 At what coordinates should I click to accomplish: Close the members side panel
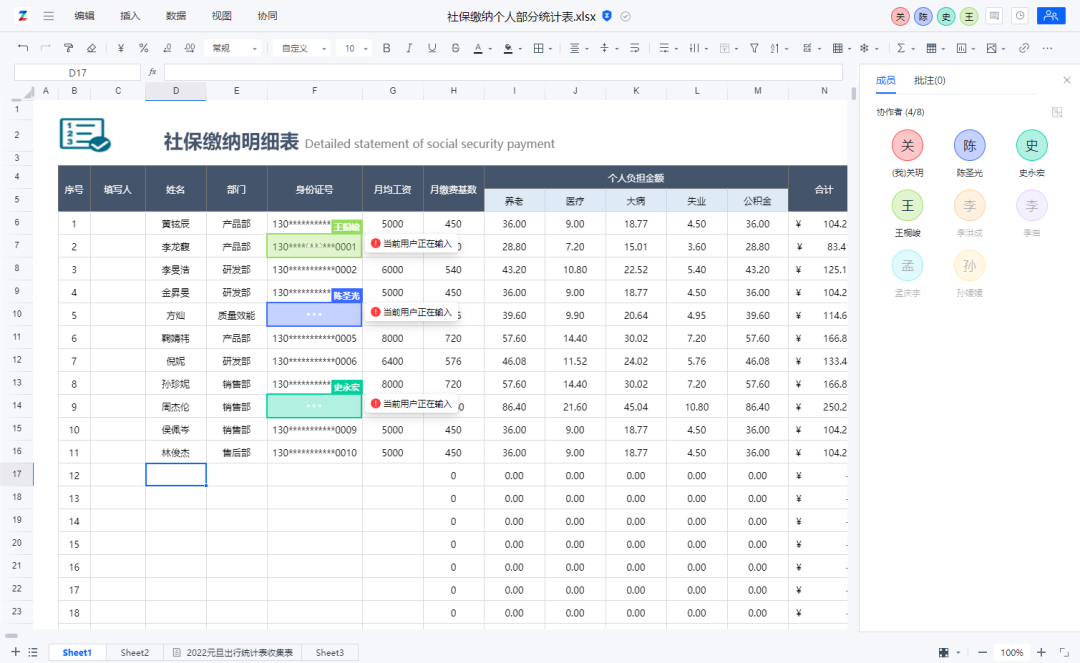point(1067,81)
